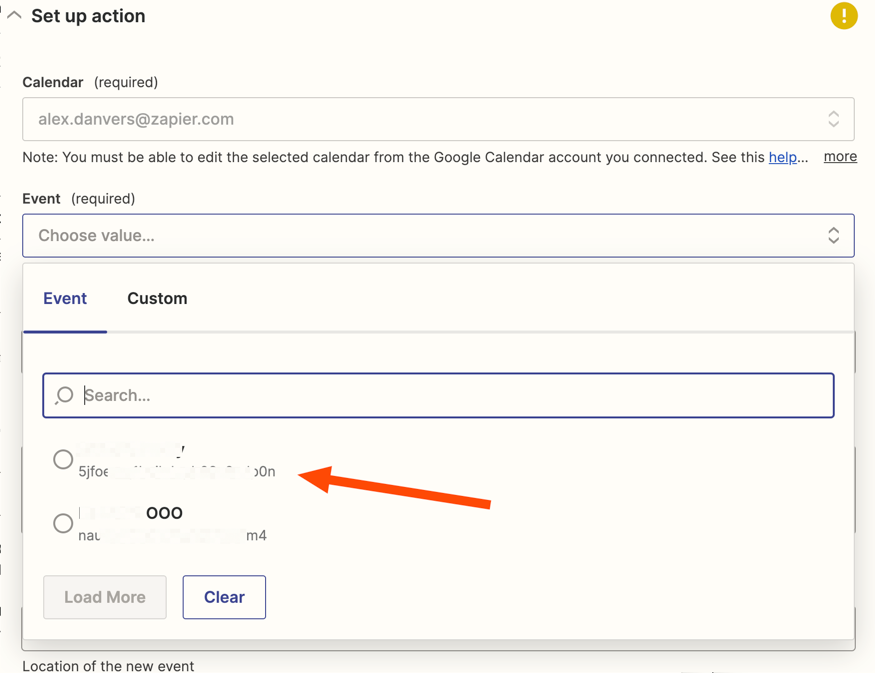Click the Set up action heading
The height and width of the screenshot is (673, 875).
(88, 16)
